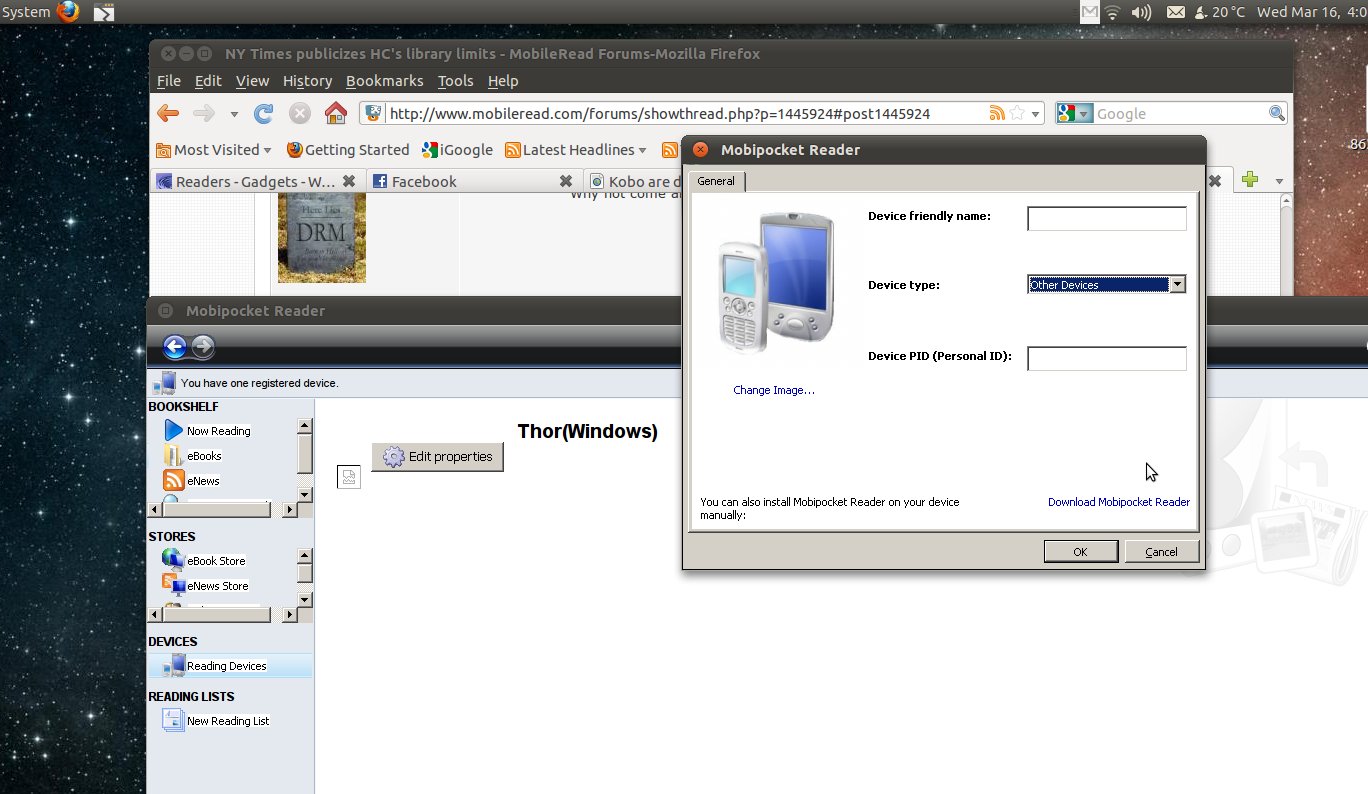Open the Firefox File menu
Image resolution: width=1368 pixels, height=794 pixels.
(x=169, y=81)
